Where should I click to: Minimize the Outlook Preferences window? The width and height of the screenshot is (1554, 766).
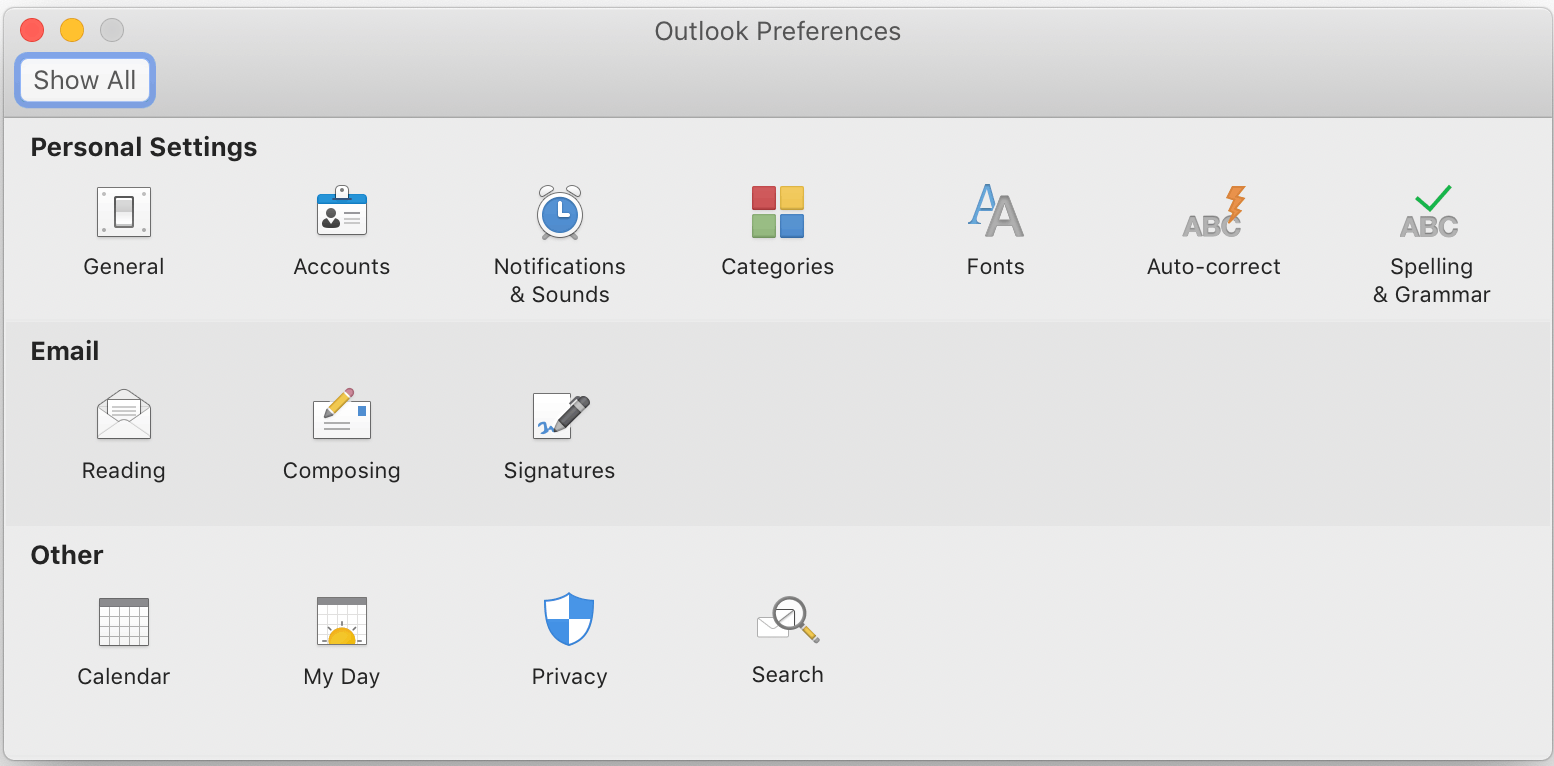(72, 30)
